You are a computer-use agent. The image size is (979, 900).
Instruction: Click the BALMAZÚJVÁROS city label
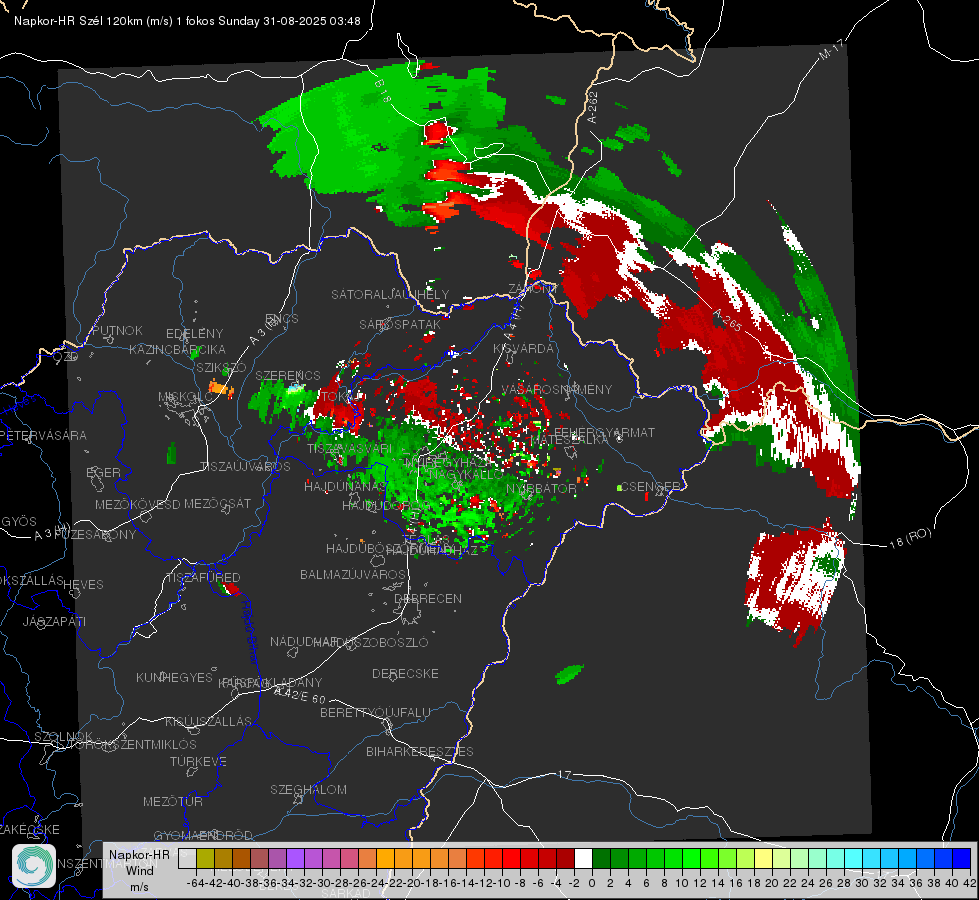click(x=353, y=574)
